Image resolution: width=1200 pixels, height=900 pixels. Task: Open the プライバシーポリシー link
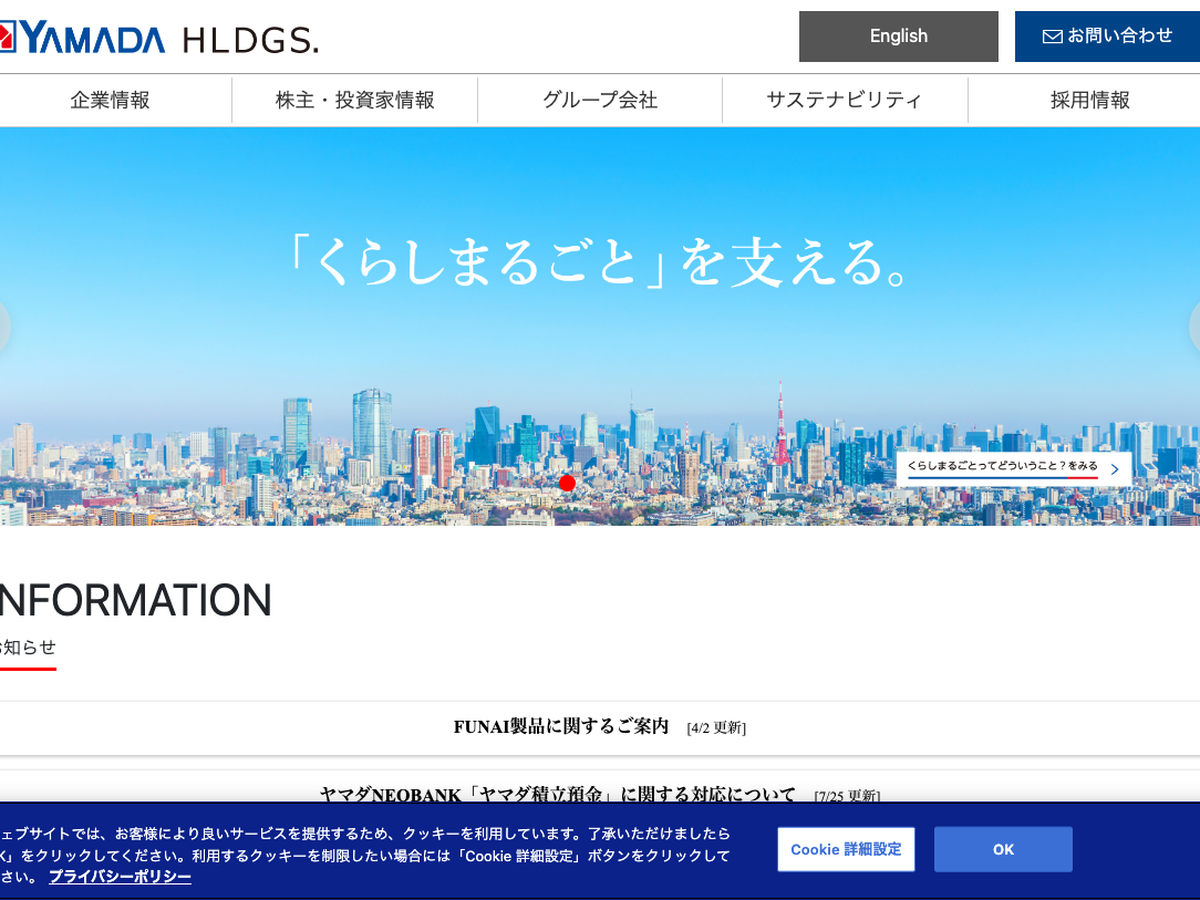click(x=120, y=877)
